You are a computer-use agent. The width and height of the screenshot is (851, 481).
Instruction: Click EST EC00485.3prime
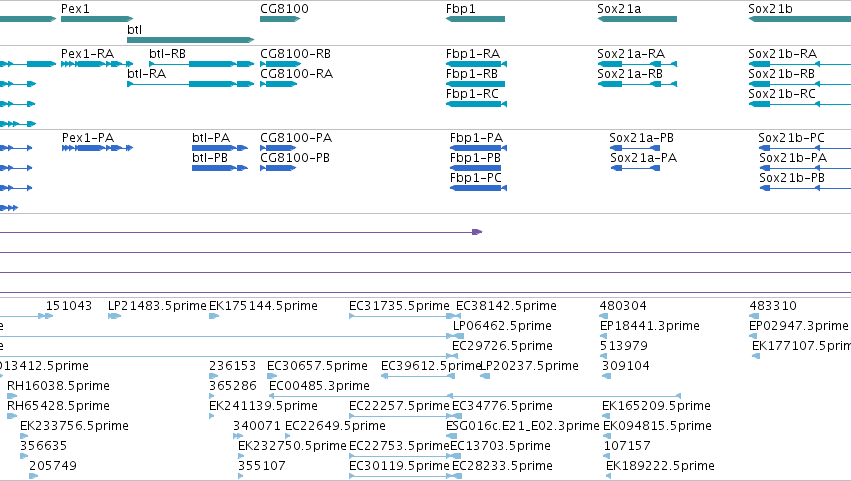[x=319, y=386]
